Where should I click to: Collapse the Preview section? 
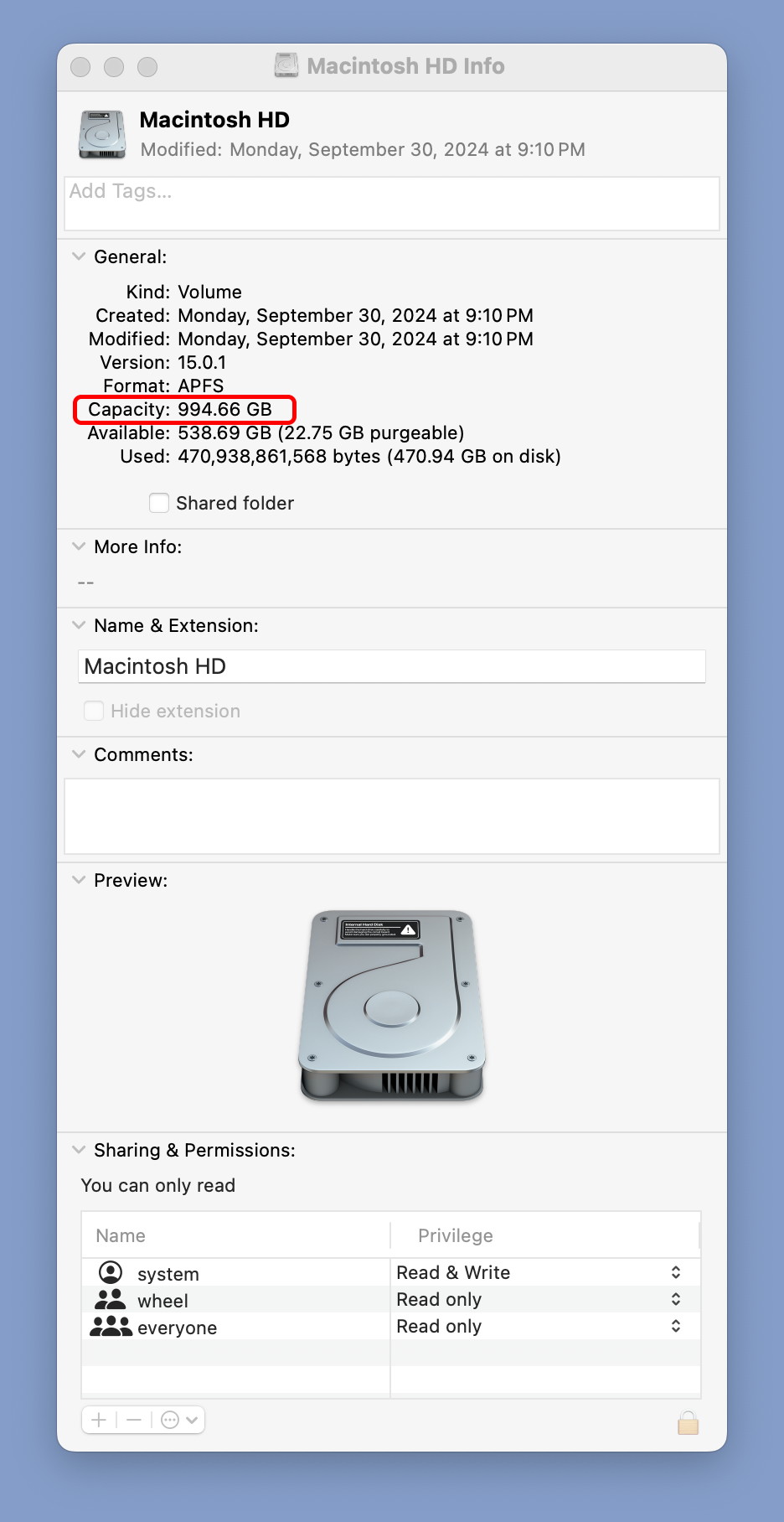point(79,880)
